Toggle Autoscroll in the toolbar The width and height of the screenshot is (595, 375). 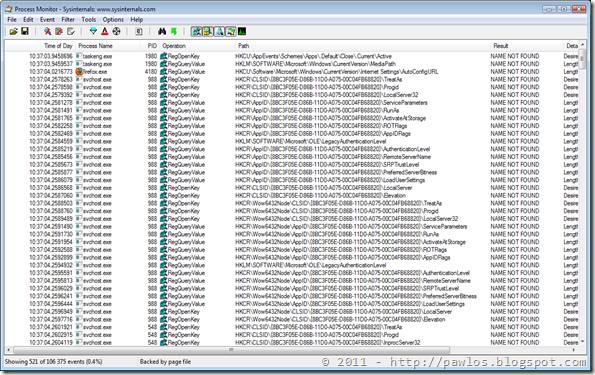click(x=59, y=32)
